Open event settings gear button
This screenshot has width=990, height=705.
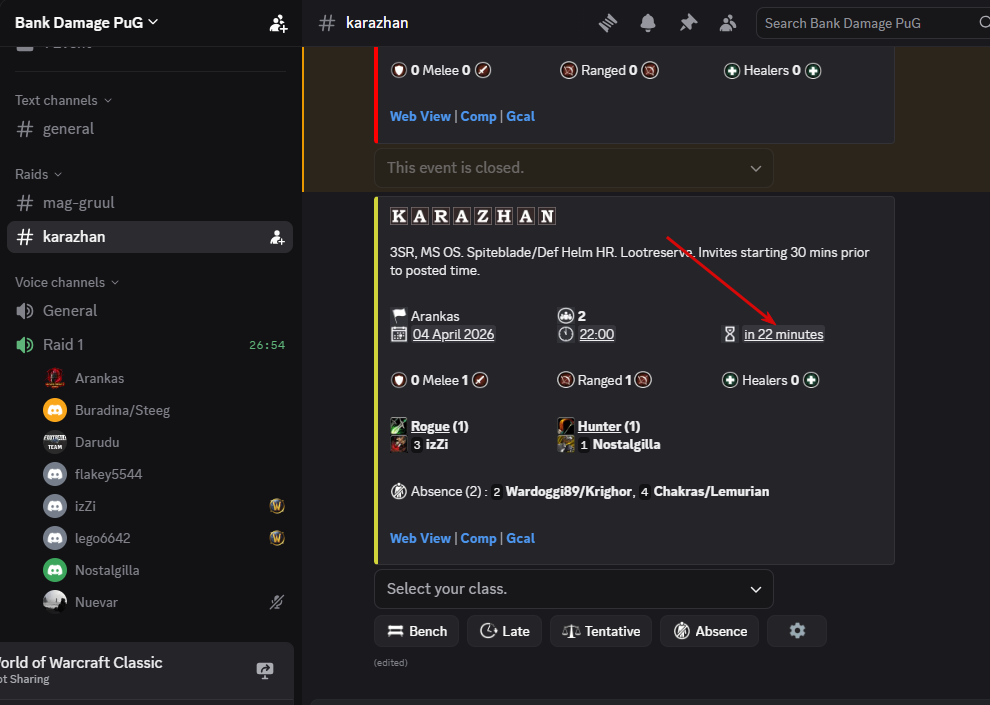tap(797, 631)
